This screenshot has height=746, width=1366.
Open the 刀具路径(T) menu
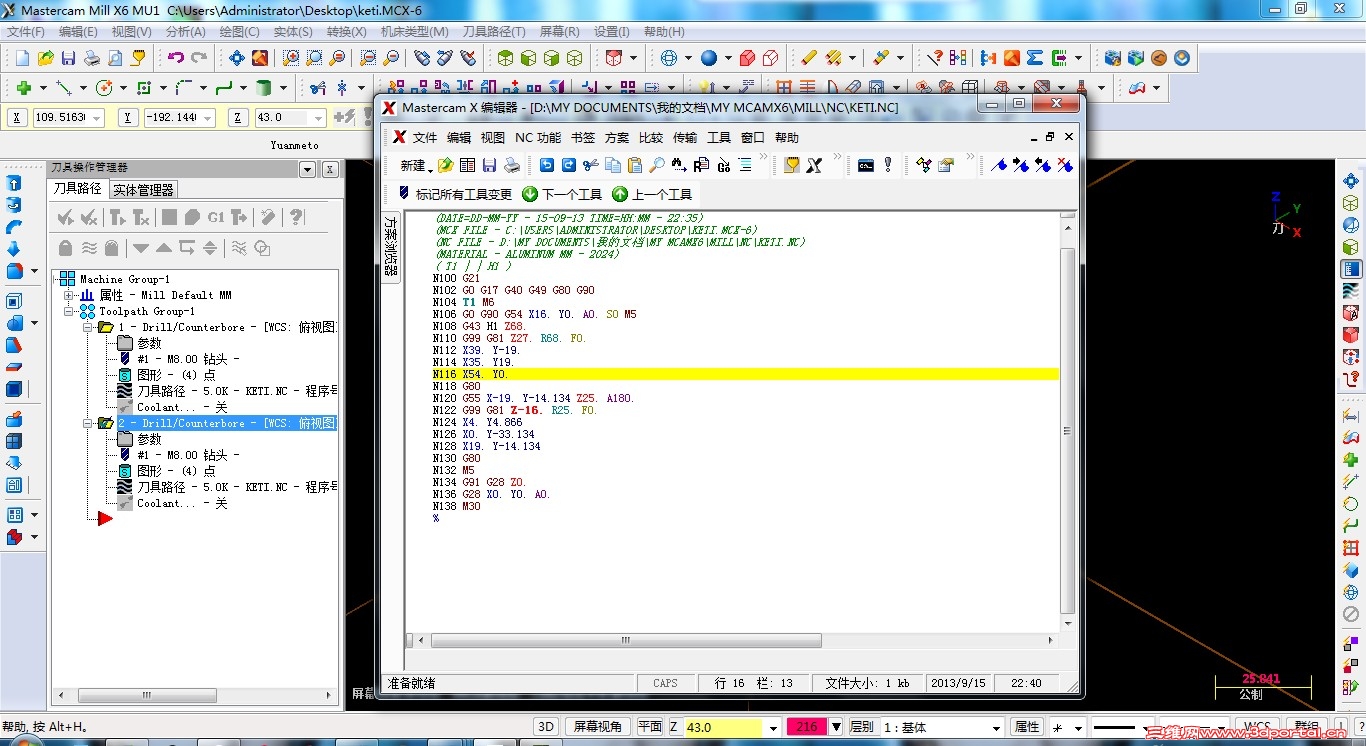tap(495, 32)
